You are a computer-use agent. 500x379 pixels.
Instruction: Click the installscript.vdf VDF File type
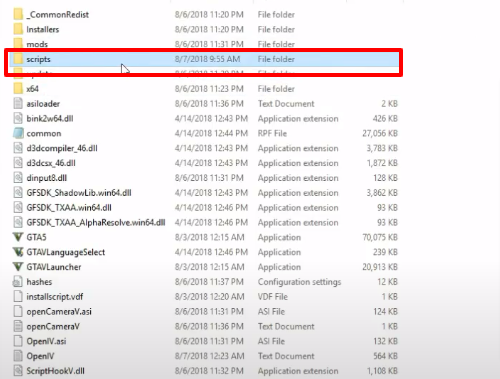[x=273, y=297]
